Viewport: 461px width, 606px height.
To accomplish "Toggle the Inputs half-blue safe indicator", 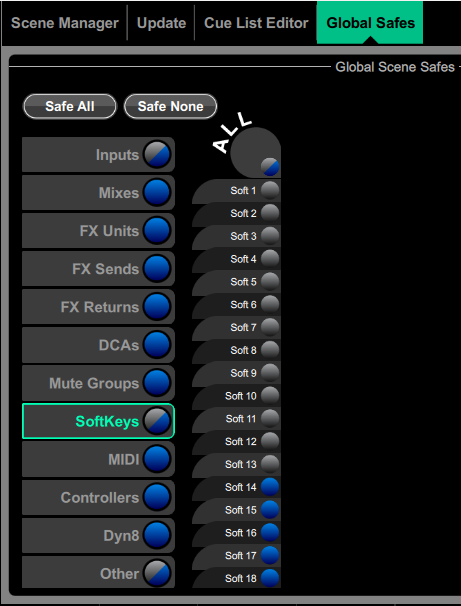I will [157, 155].
